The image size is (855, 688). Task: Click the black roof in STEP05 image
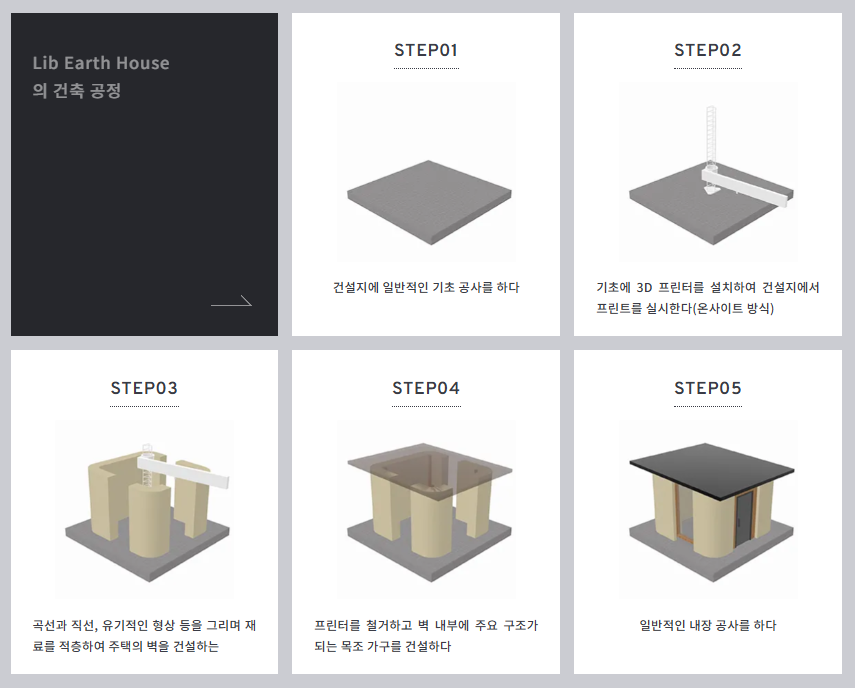pos(712,471)
